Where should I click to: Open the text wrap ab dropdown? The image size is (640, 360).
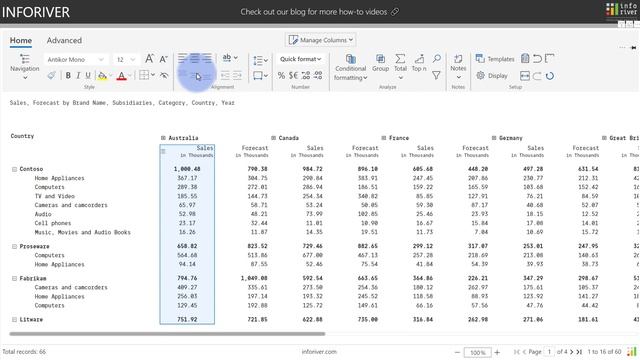coord(230,58)
